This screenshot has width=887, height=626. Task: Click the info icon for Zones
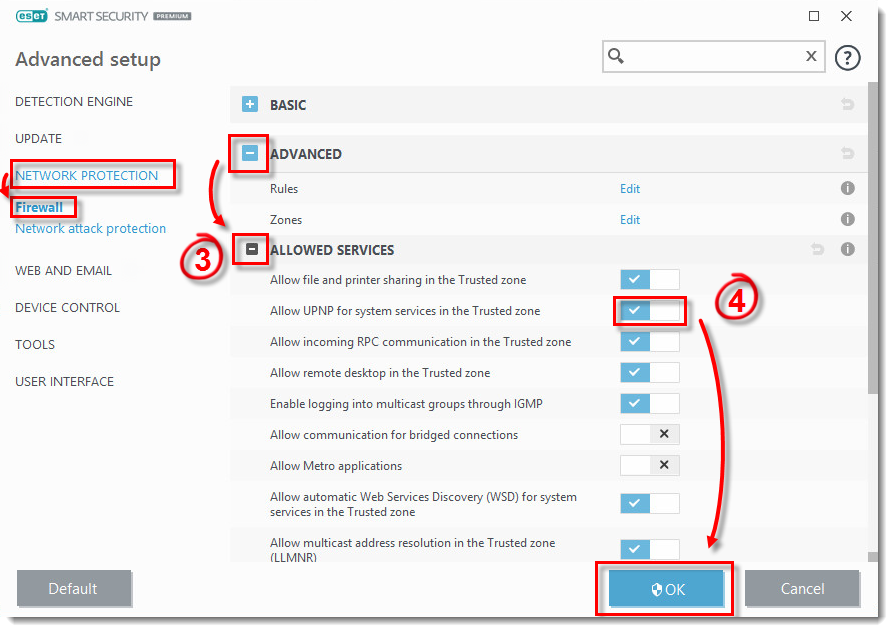click(847, 219)
